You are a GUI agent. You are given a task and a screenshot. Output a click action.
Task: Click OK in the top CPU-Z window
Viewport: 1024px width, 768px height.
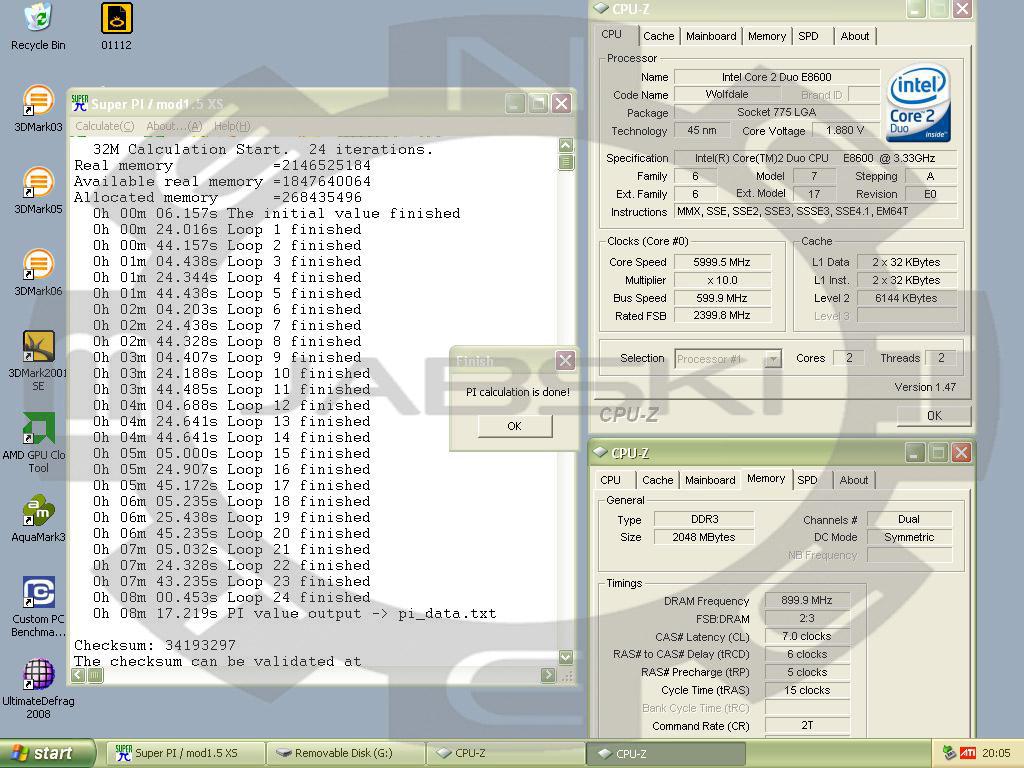tap(934, 415)
